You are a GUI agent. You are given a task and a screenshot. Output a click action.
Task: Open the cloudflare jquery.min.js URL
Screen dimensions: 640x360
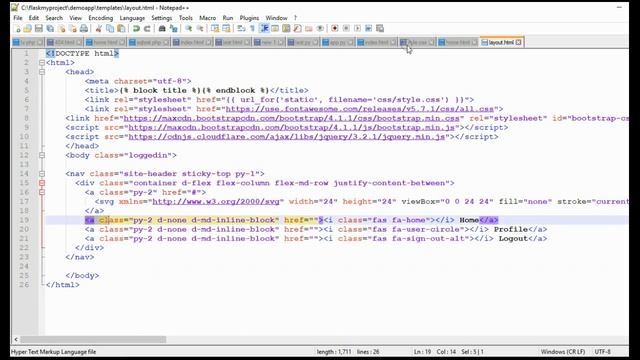tap(287, 137)
